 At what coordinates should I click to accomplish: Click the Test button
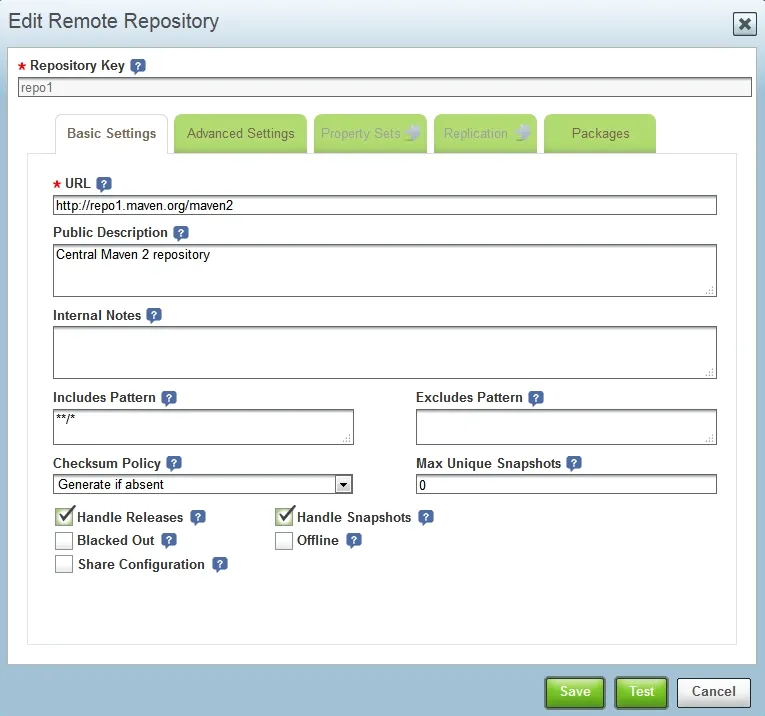pyautogui.click(x=641, y=691)
